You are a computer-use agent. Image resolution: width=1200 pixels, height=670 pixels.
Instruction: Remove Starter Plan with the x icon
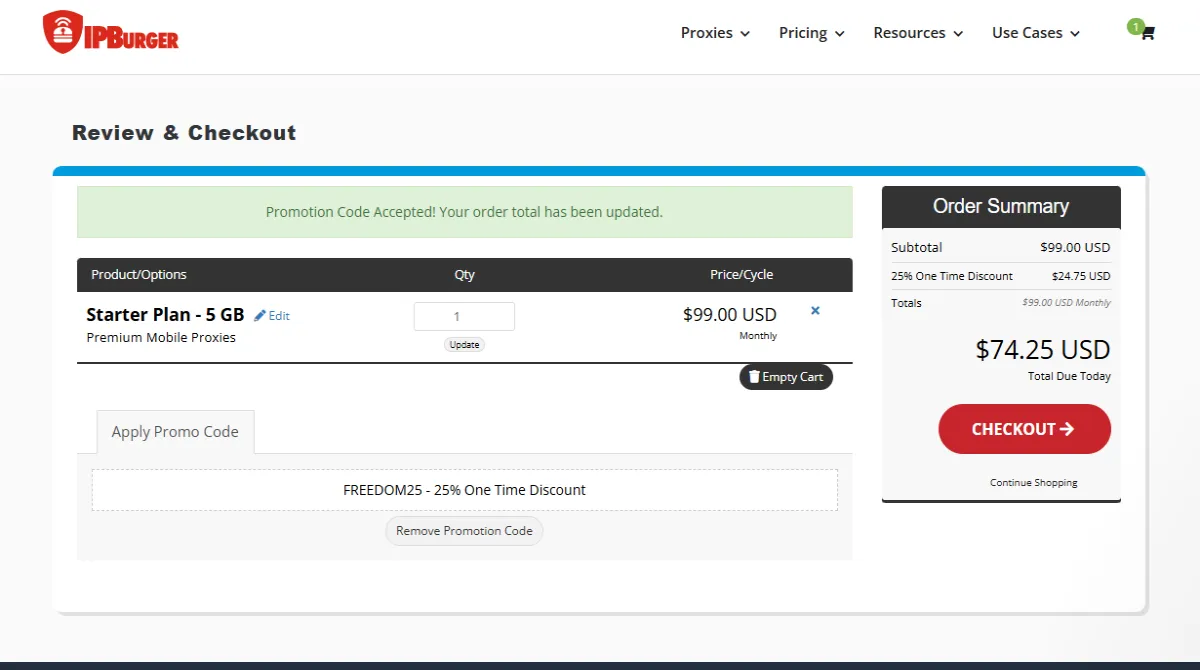pyautogui.click(x=815, y=311)
